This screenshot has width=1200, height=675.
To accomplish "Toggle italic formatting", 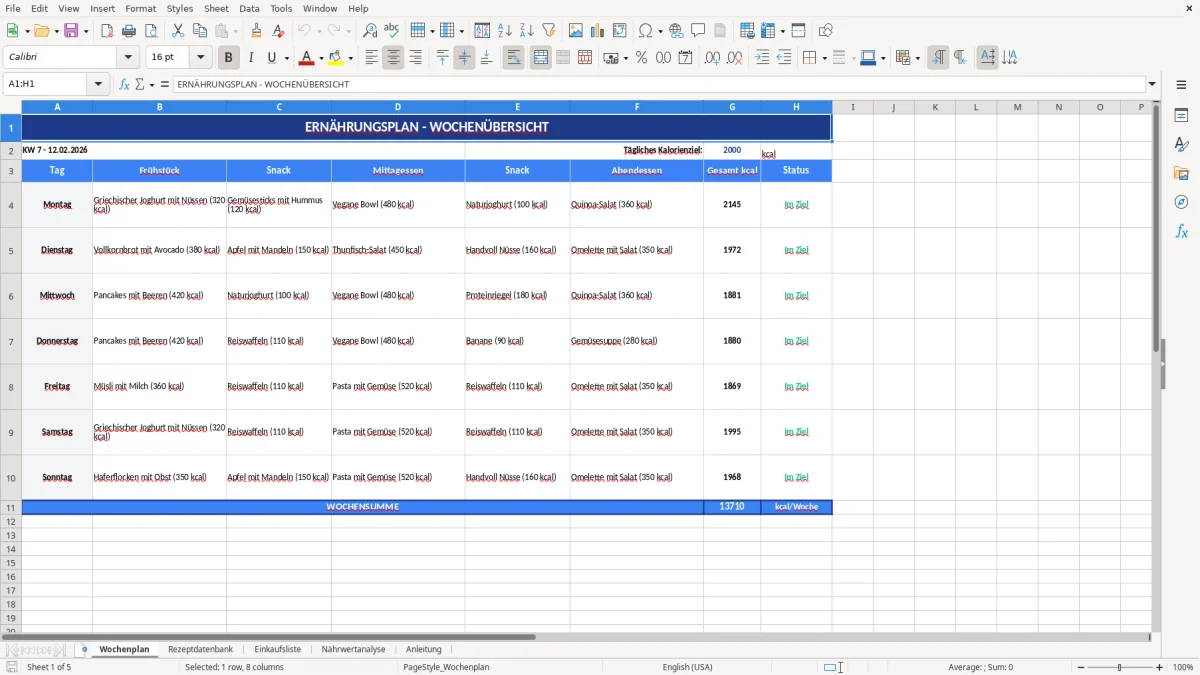I will coord(250,58).
